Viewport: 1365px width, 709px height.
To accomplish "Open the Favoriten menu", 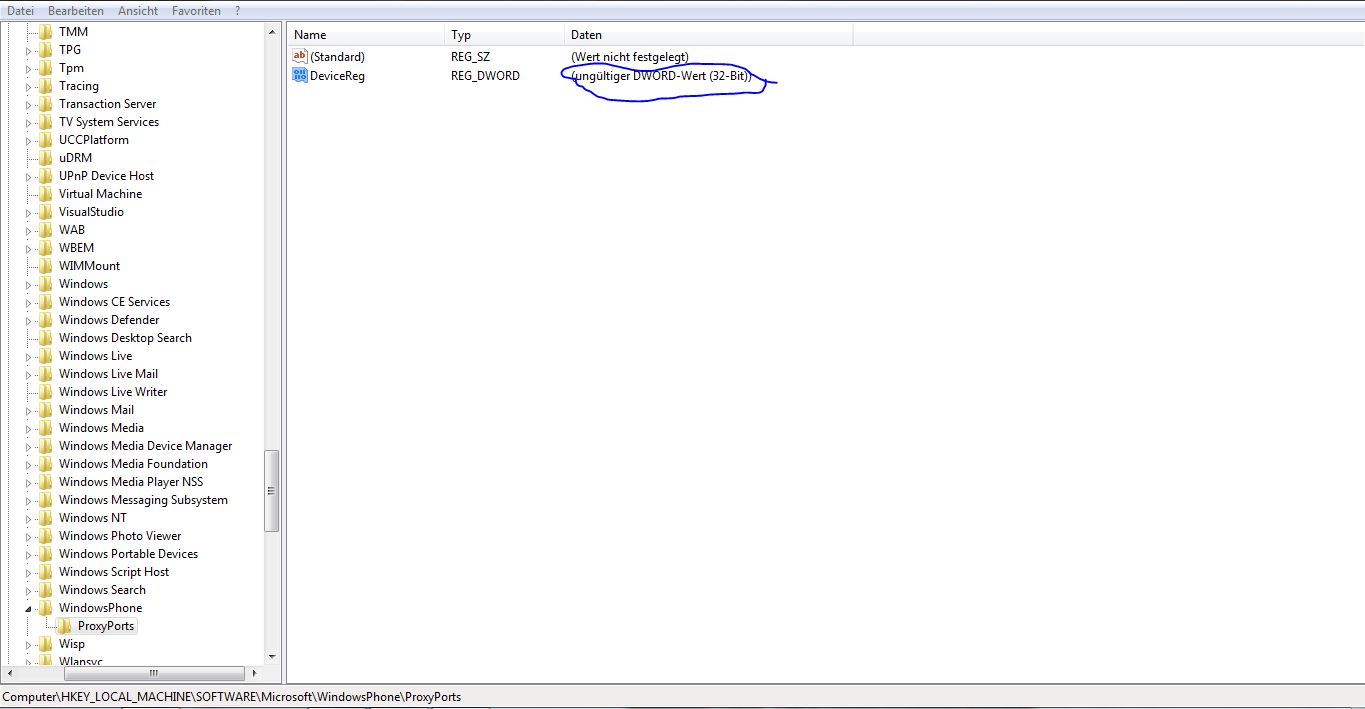I will click(x=196, y=11).
